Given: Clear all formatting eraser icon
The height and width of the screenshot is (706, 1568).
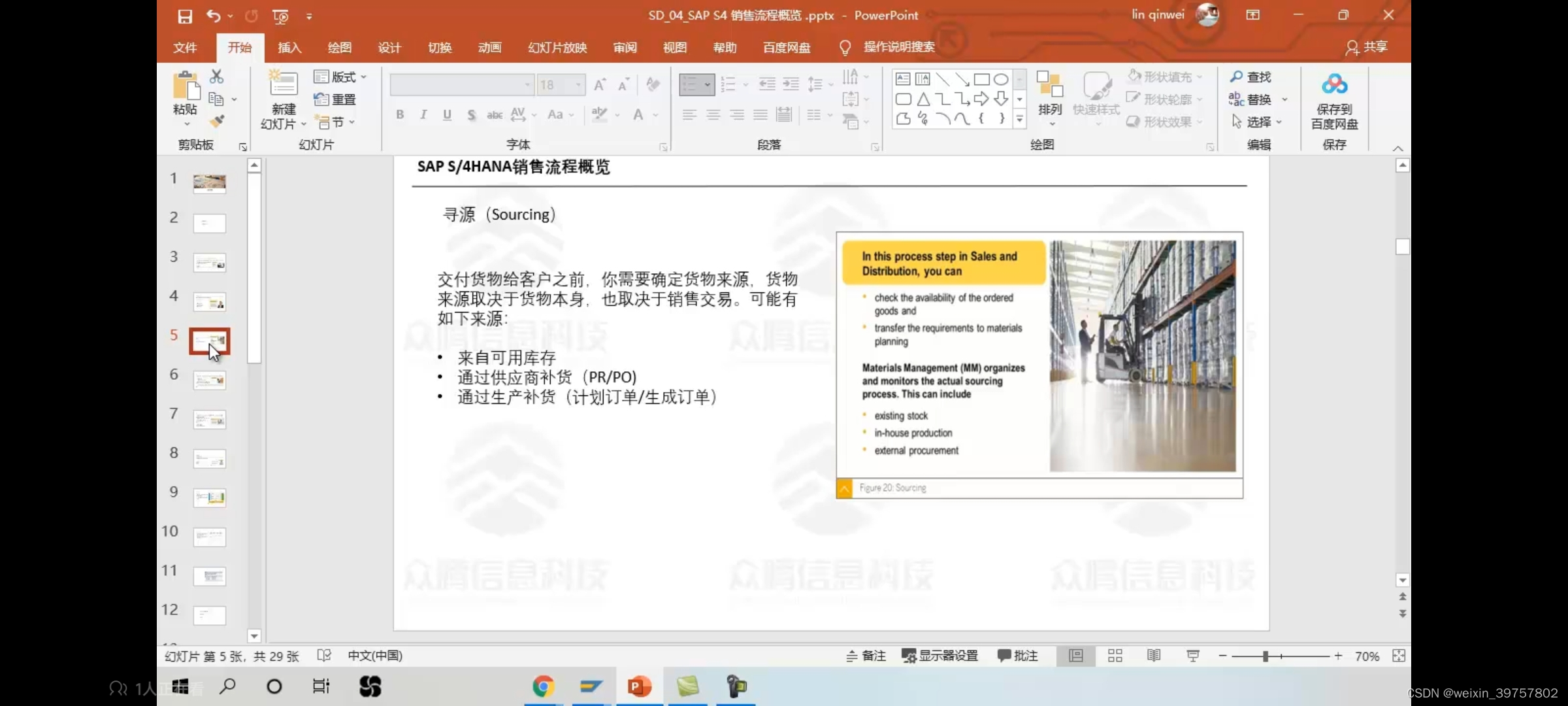Looking at the screenshot, I should (x=652, y=84).
